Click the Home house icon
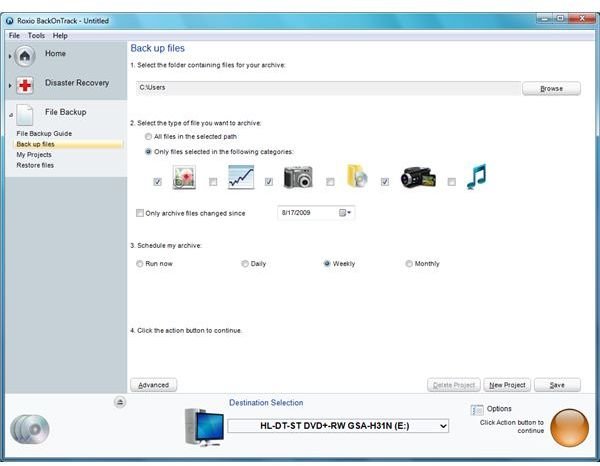 coord(25,56)
